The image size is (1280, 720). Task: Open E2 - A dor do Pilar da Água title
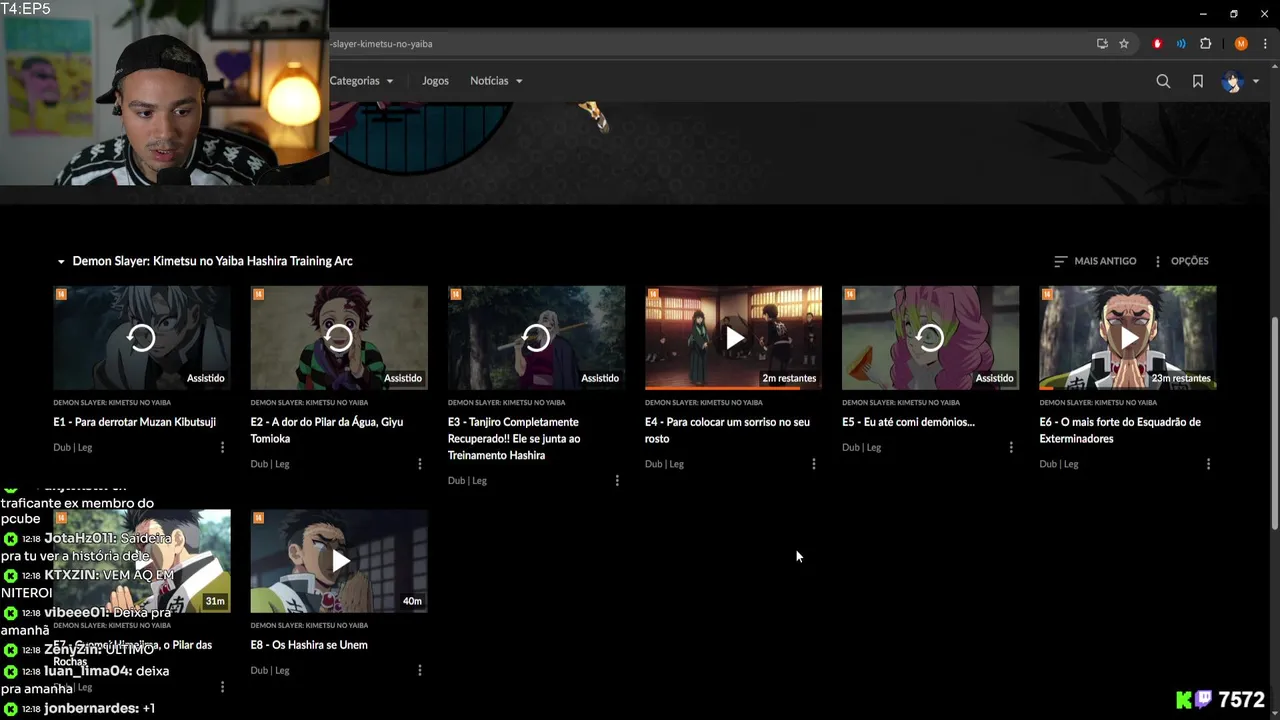[x=327, y=430]
